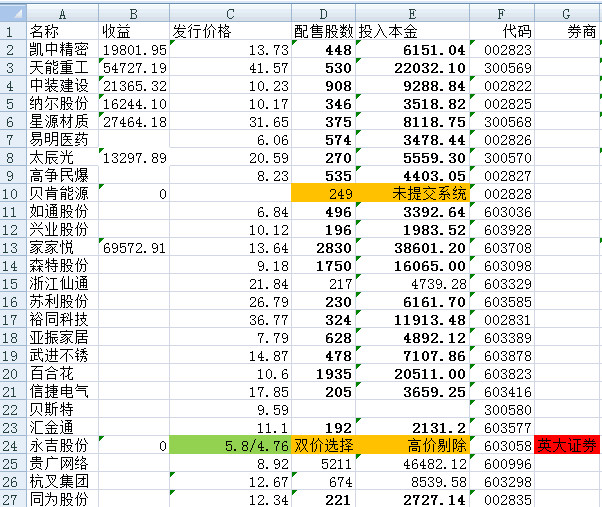Viewport: 602px width, 507px height.
Task: Click the 永吉股份 cell
Action: pyautogui.click(x=63, y=445)
